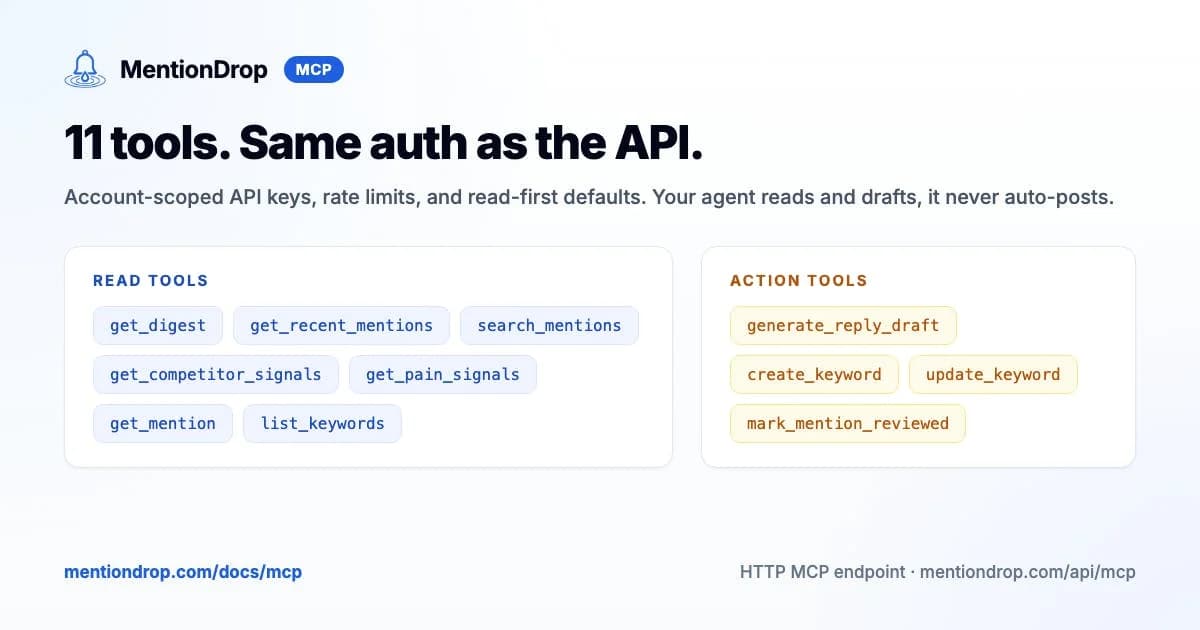Open the mentiondrop.com/docs/mcp link
The width and height of the screenshot is (1200, 630).
point(183,572)
